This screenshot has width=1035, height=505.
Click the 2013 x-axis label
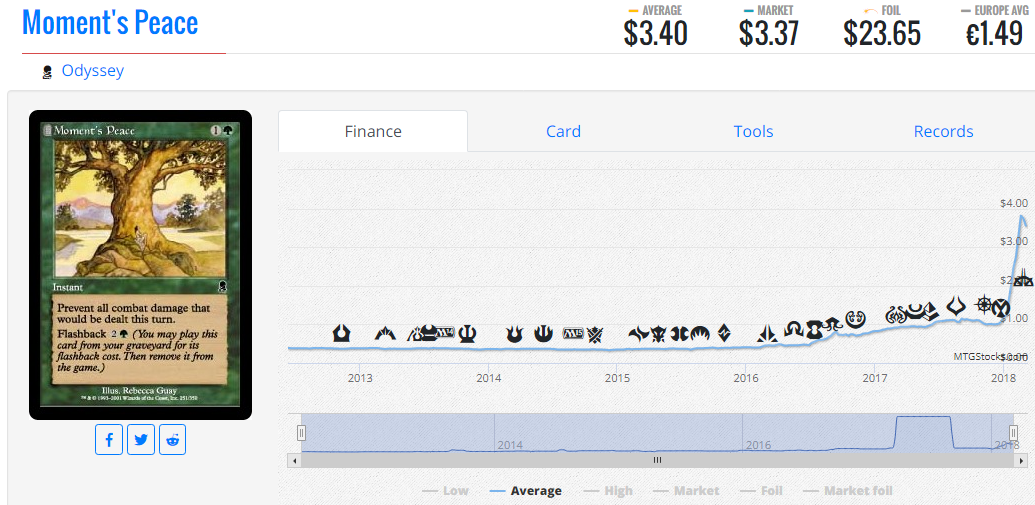click(x=360, y=378)
